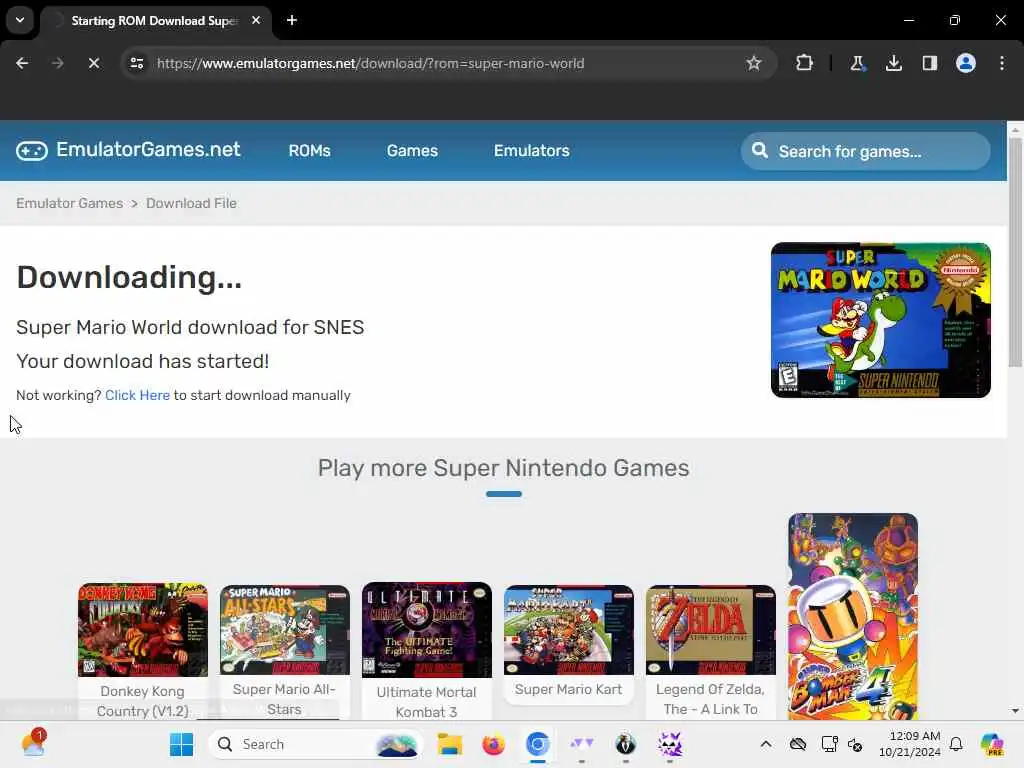This screenshot has height=768, width=1024.
Task: Open Super Mario Kart cover thumbnail
Action: point(569,630)
